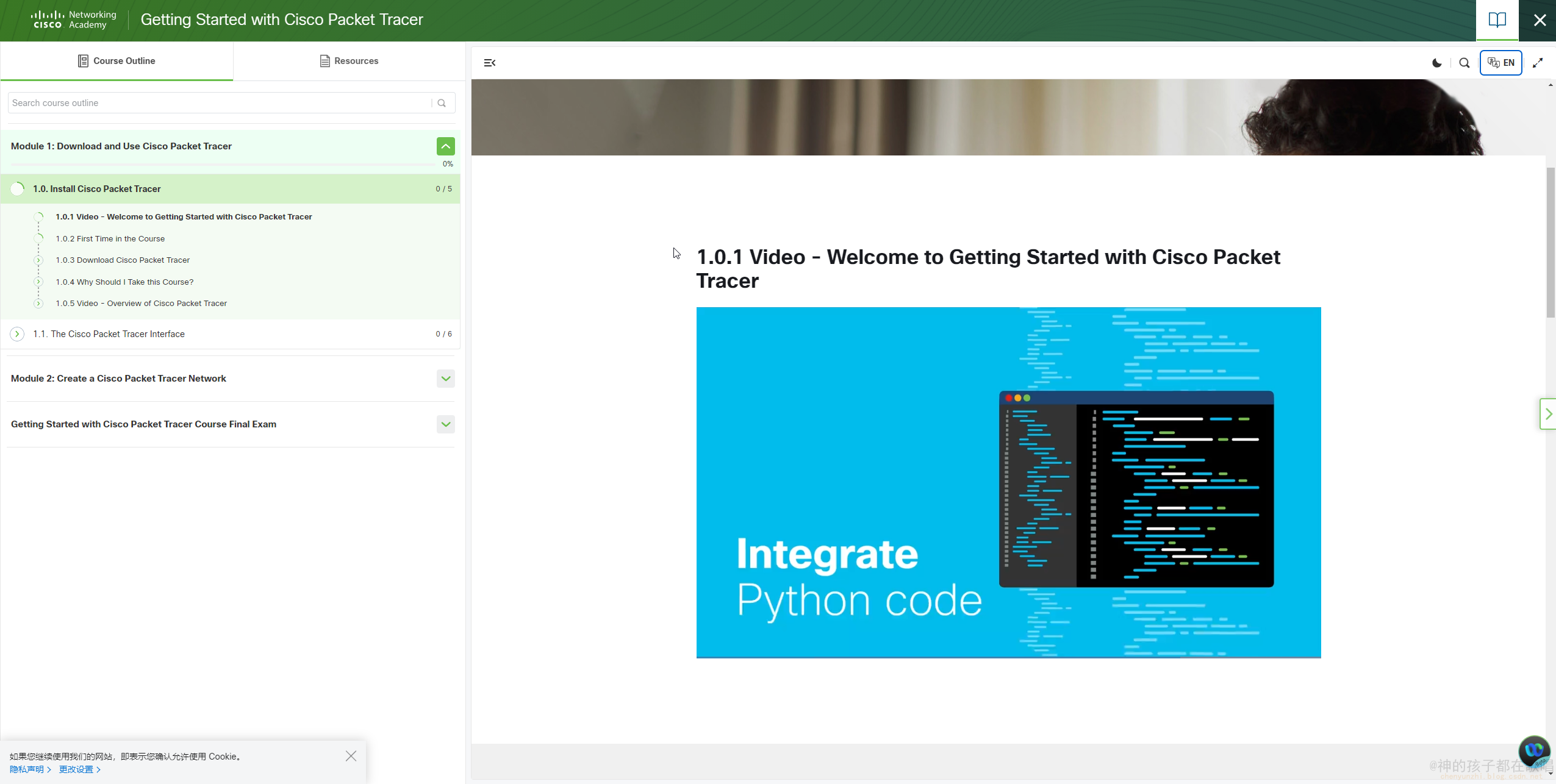Open 1.0.5 Video Overview lesson
The image size is (1556, 784).
tap(141, 304)
